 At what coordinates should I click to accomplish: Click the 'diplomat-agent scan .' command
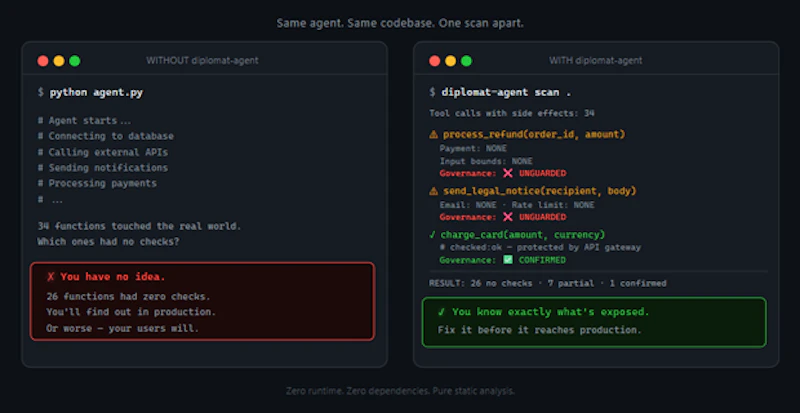pos(506,93)
